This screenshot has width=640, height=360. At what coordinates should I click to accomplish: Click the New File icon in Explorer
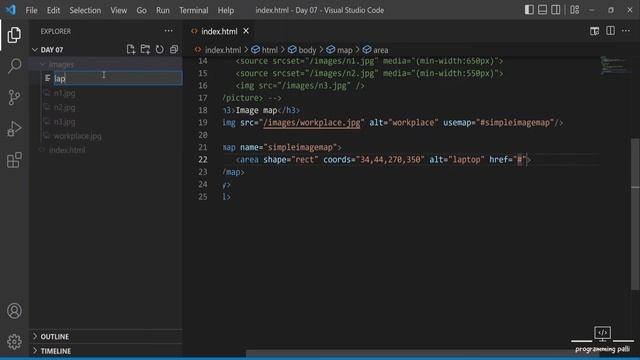click(131, 49)
